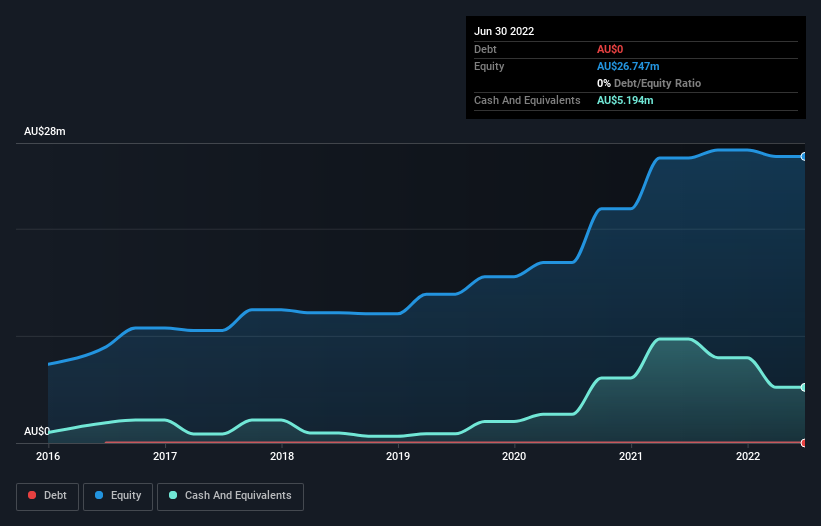Click the 2022 axis label
The height and width of the screenshot is (526, 821).
[x=748, y=456]
